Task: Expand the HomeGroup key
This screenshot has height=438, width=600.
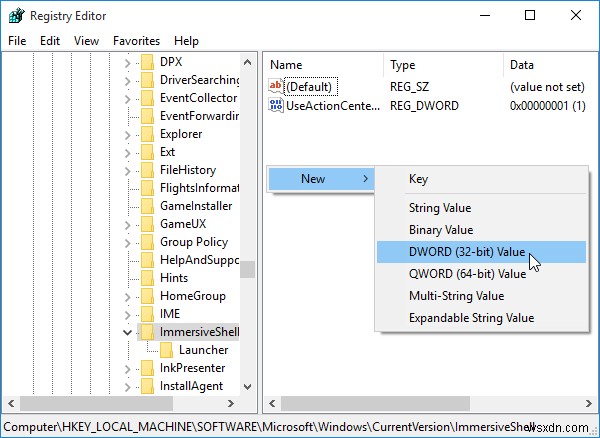Action: (x=127, y=296)
